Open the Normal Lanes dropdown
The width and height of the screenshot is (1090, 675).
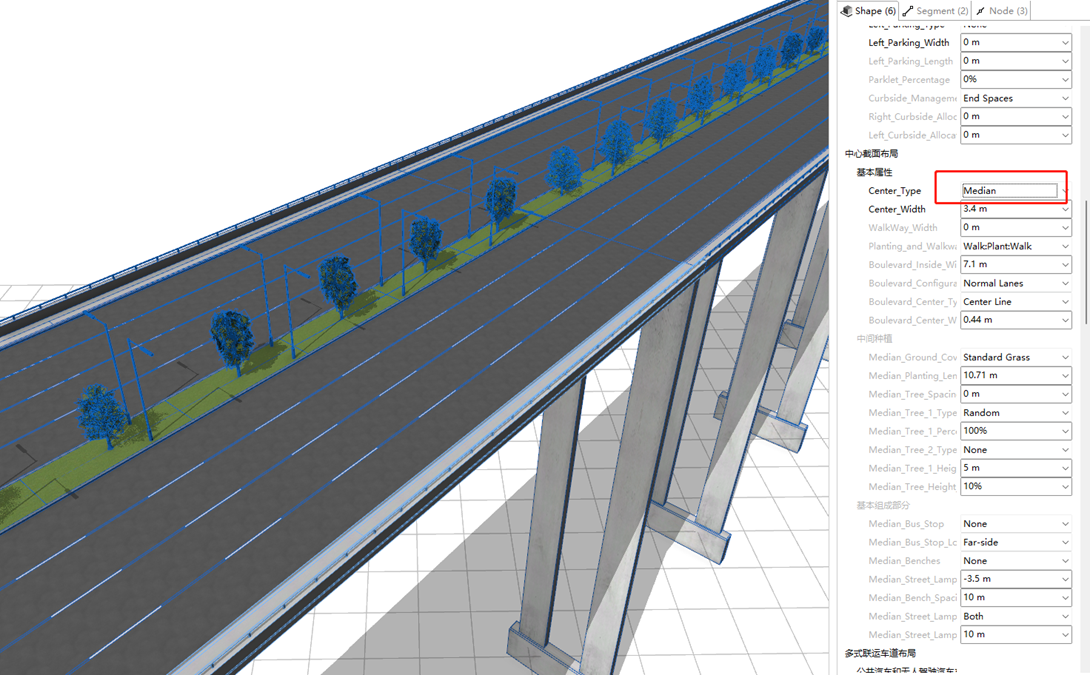1016,283
